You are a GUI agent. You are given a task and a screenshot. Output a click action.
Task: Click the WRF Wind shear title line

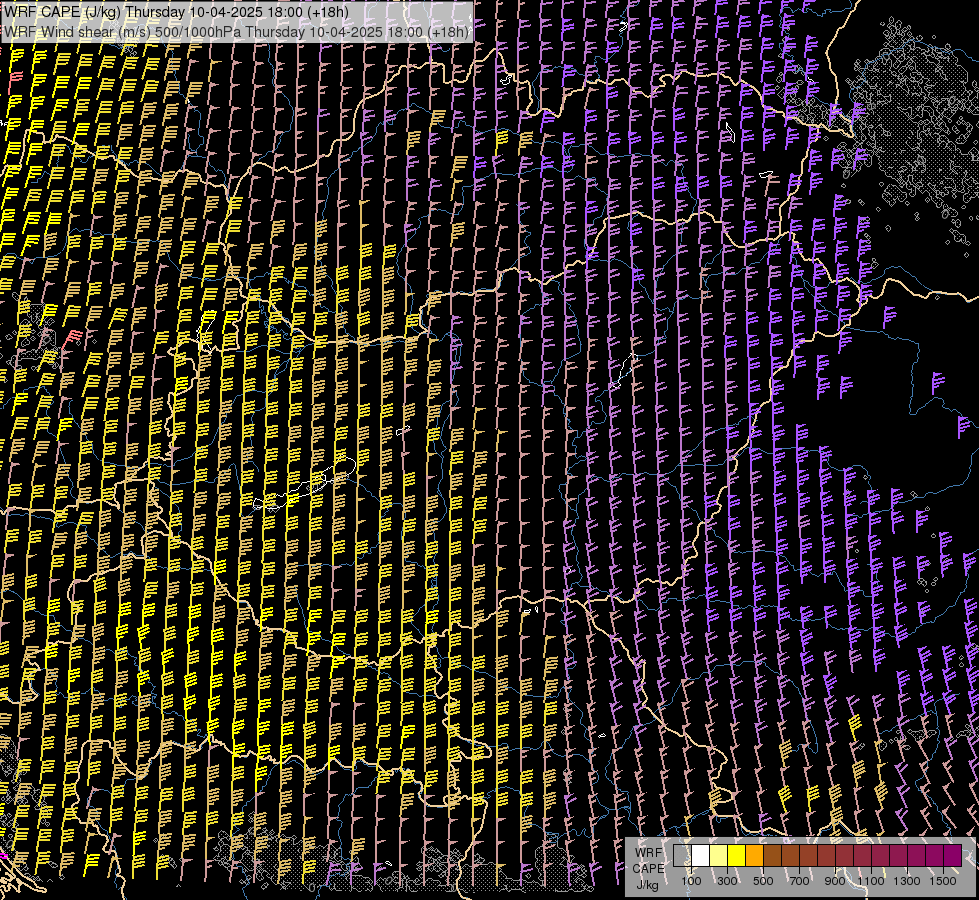point(235,32)
